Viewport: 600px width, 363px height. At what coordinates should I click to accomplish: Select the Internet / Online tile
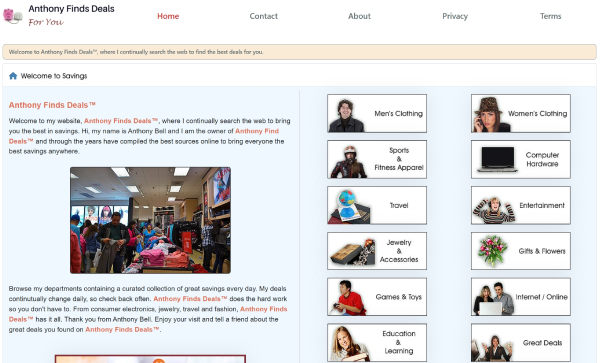pos(521,297)
